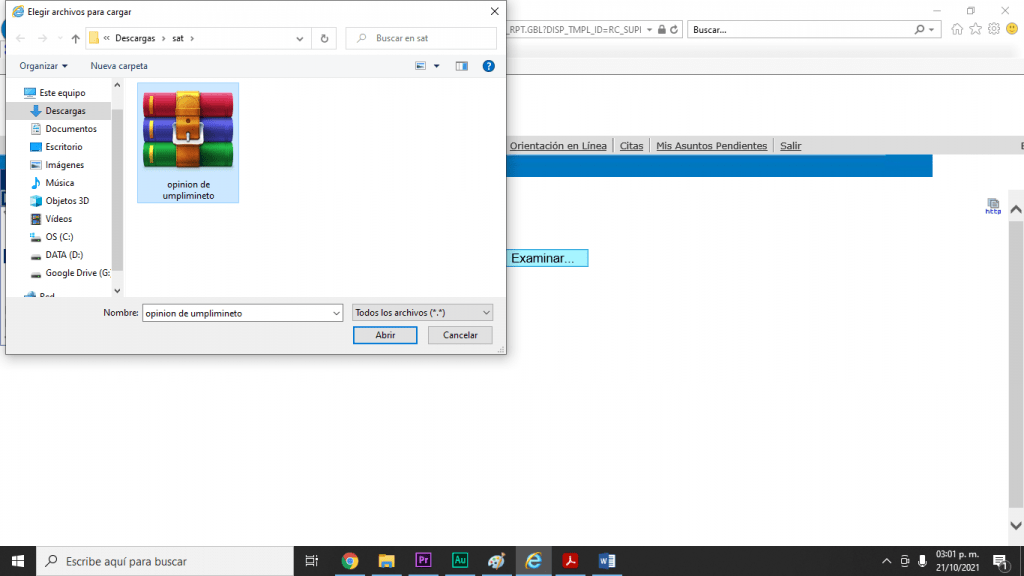Open the Citas link

(632, 146)
